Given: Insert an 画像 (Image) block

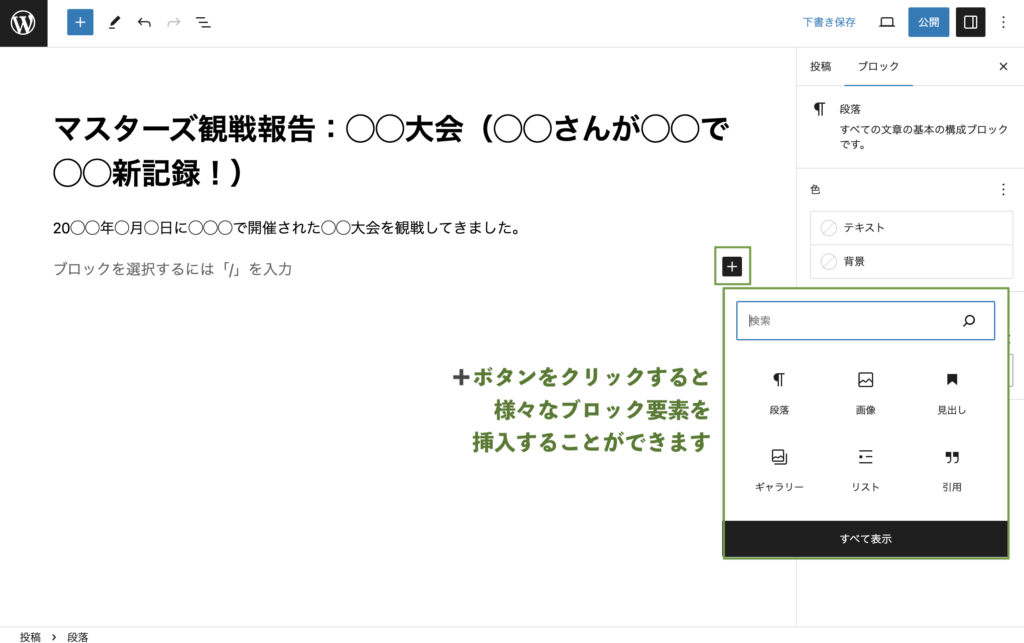Looking at the screenshot, I should click(x=865, y=392).
